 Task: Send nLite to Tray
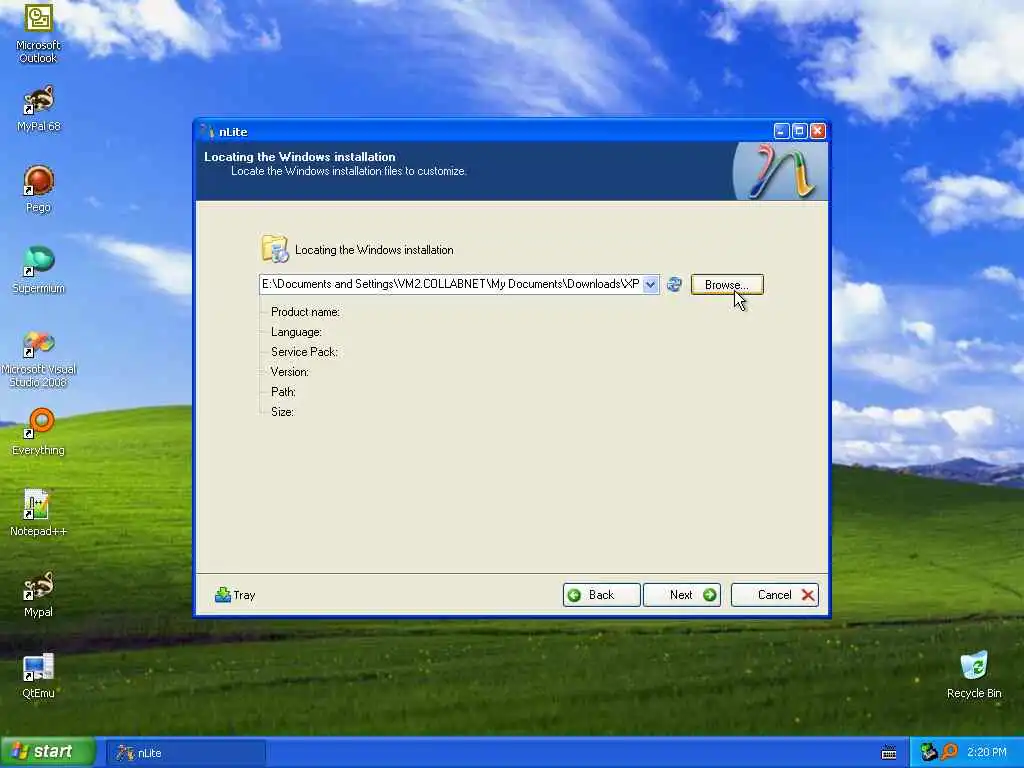click(x=235, y=595)
